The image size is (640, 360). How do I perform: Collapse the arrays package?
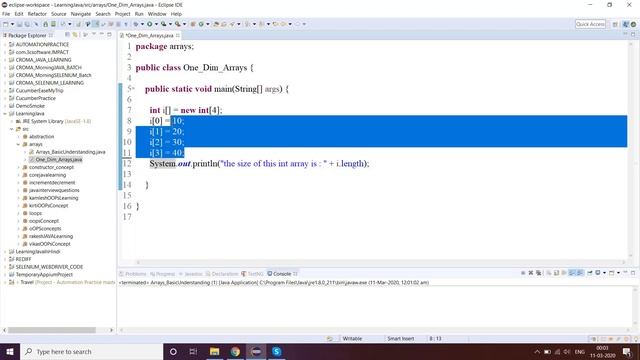click(18, 144)
